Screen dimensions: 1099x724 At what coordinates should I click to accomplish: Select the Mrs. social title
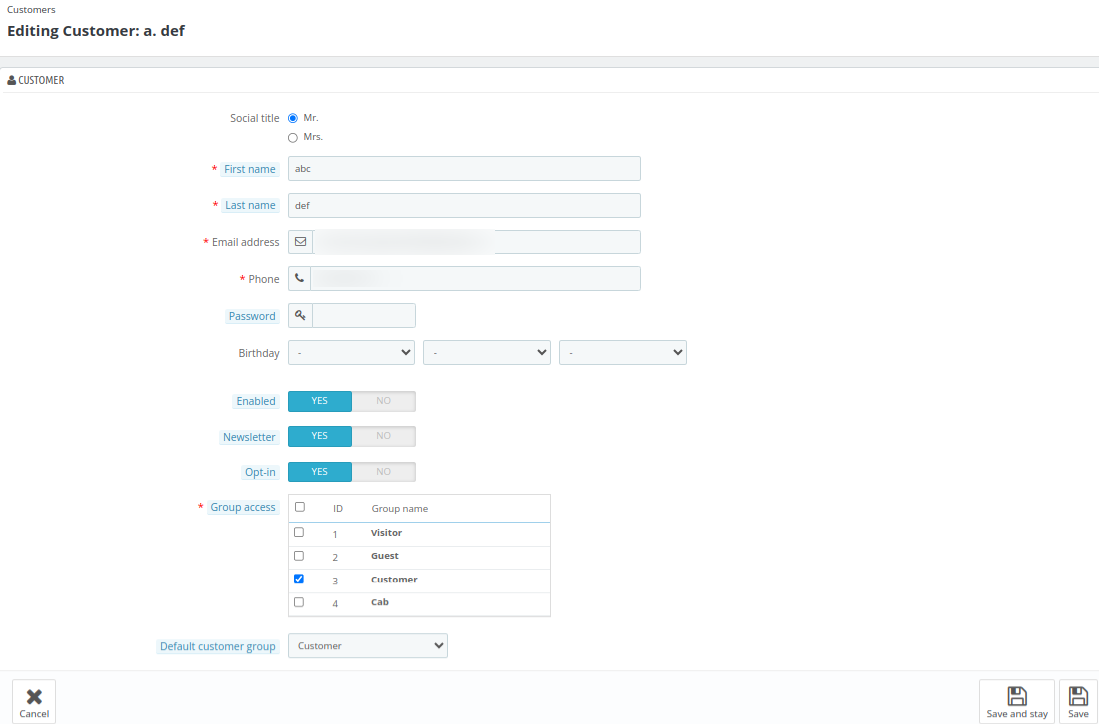pyautogui.click(x=293, y=137)
